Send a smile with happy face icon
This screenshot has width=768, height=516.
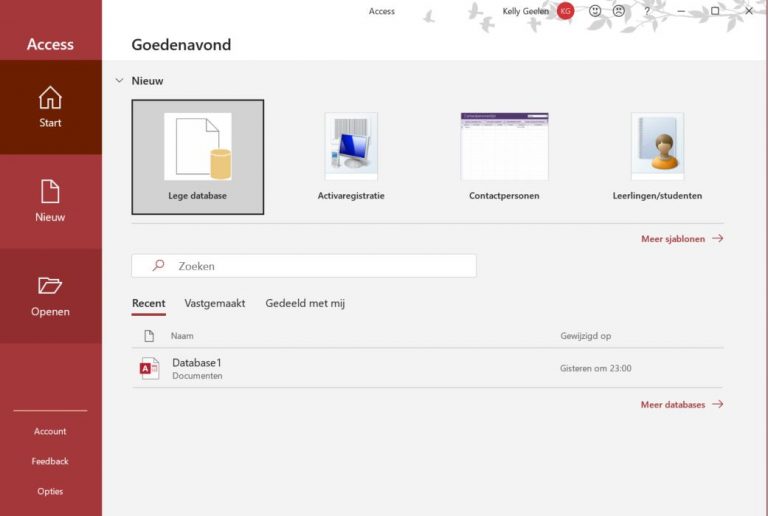(595, 11)
